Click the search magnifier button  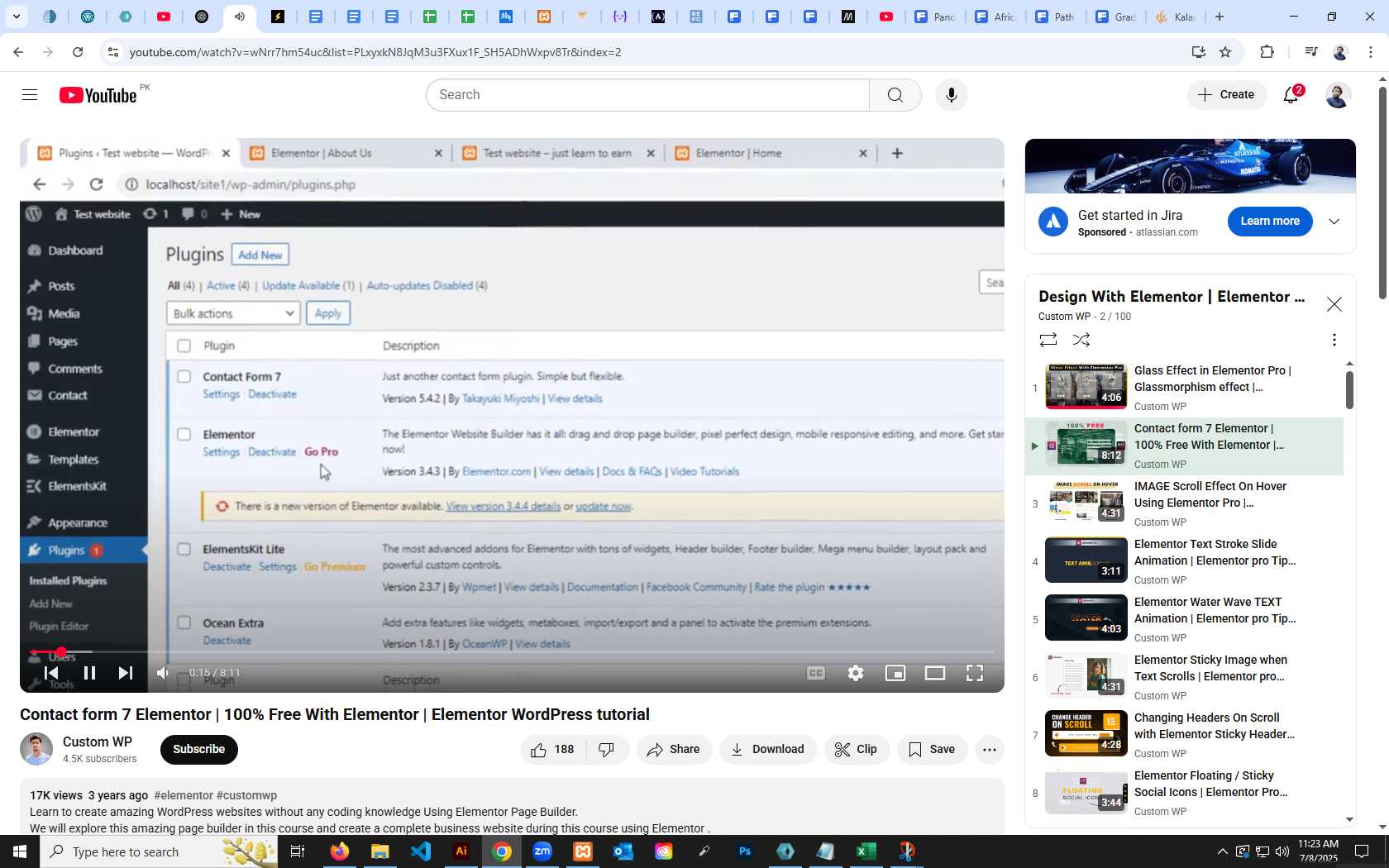(x=895, y=95)
